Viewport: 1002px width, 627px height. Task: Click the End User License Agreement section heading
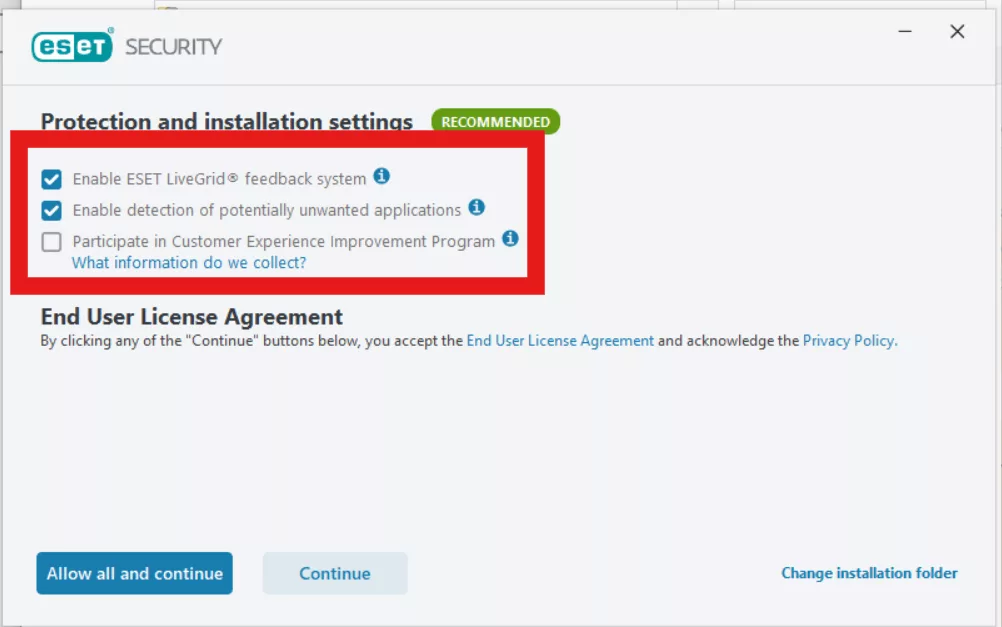190,316
